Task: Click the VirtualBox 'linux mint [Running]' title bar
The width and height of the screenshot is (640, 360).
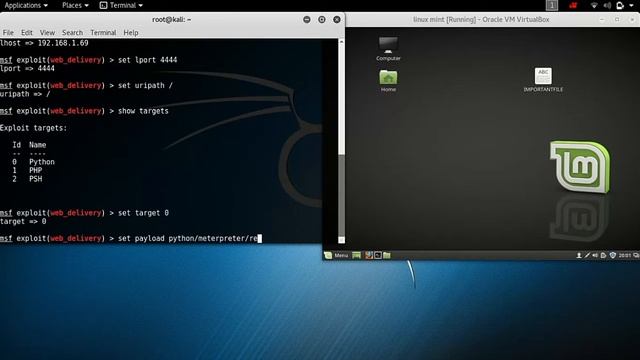Action: click(481, 20)
